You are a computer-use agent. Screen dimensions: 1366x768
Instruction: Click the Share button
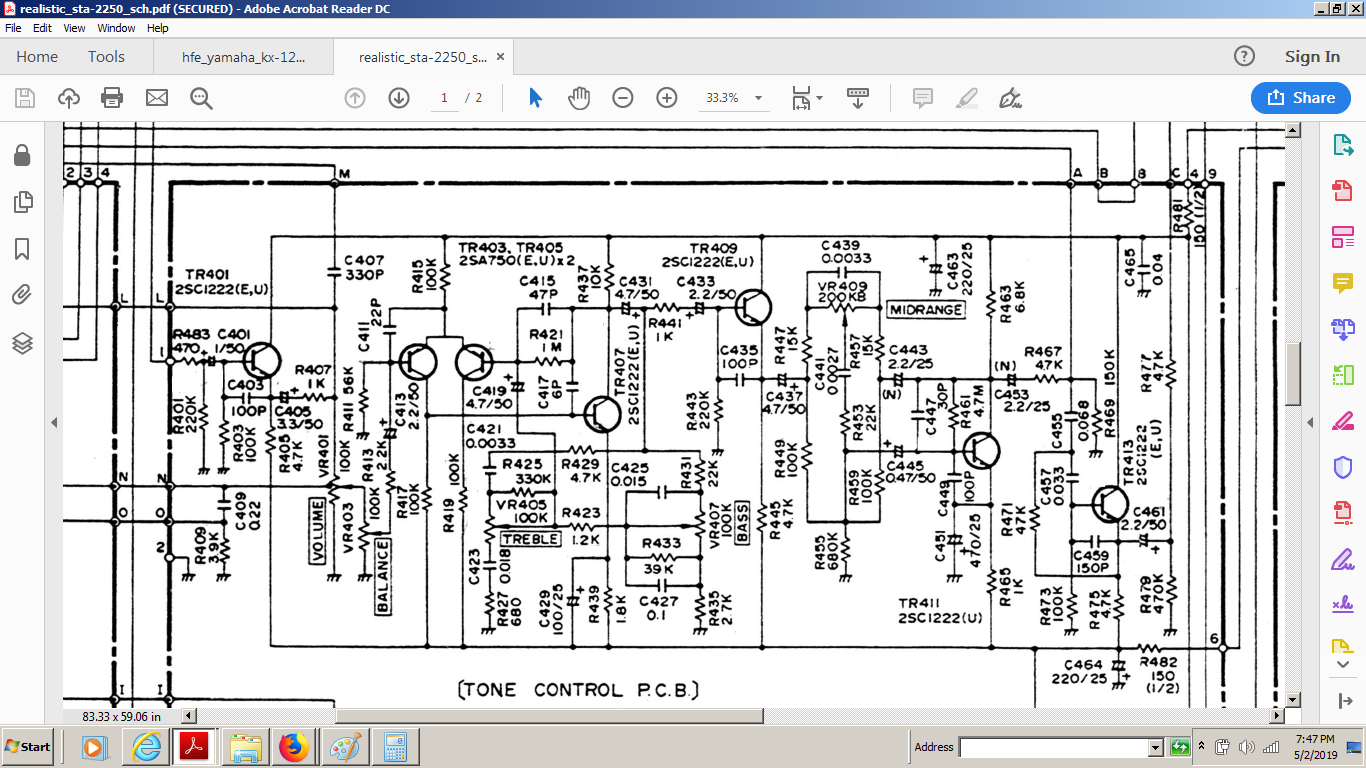[1301, 98]
